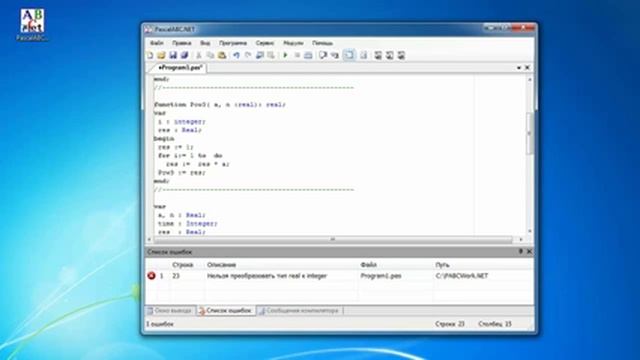640x360 pixels.
Task: Close the error list panel
Action: coord(529,251)
